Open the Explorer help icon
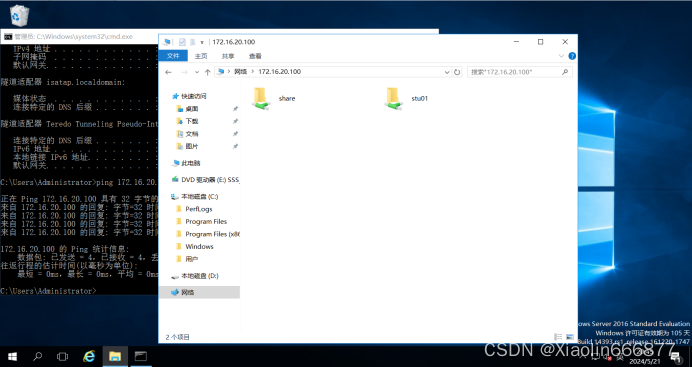The height and width of the screenshot is (367, 692). tap(572, 56)
